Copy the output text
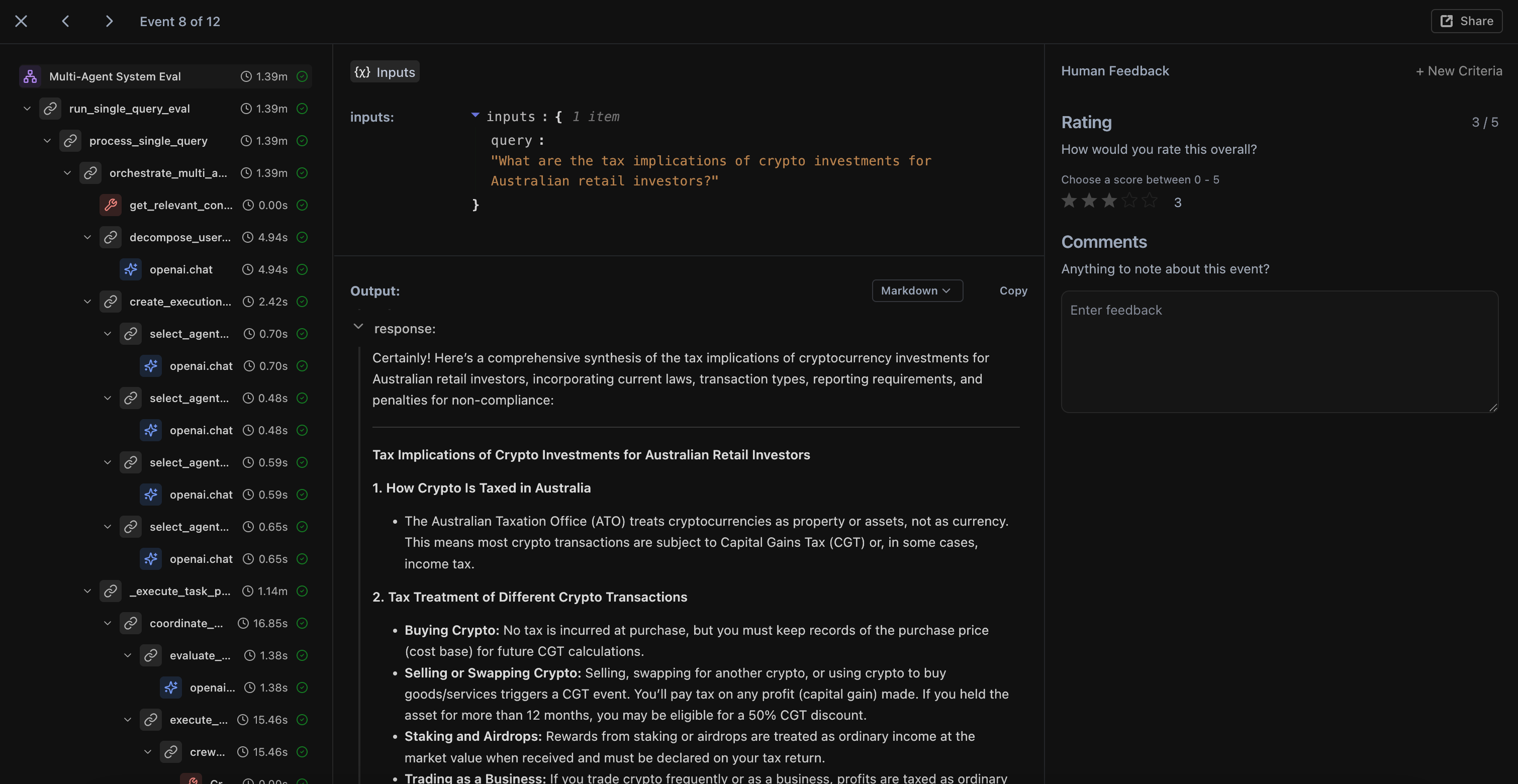 (1013, 290)
